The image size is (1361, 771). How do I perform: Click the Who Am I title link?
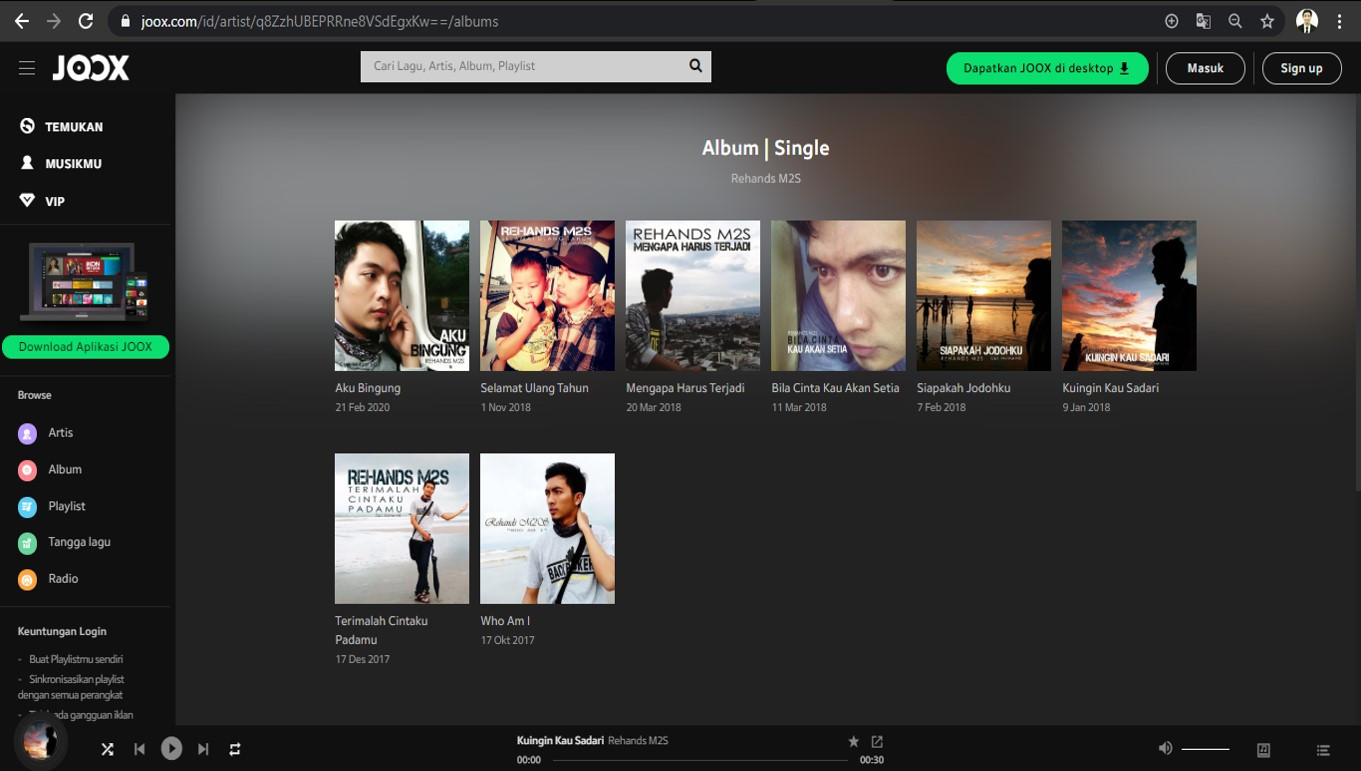(505, 621)
